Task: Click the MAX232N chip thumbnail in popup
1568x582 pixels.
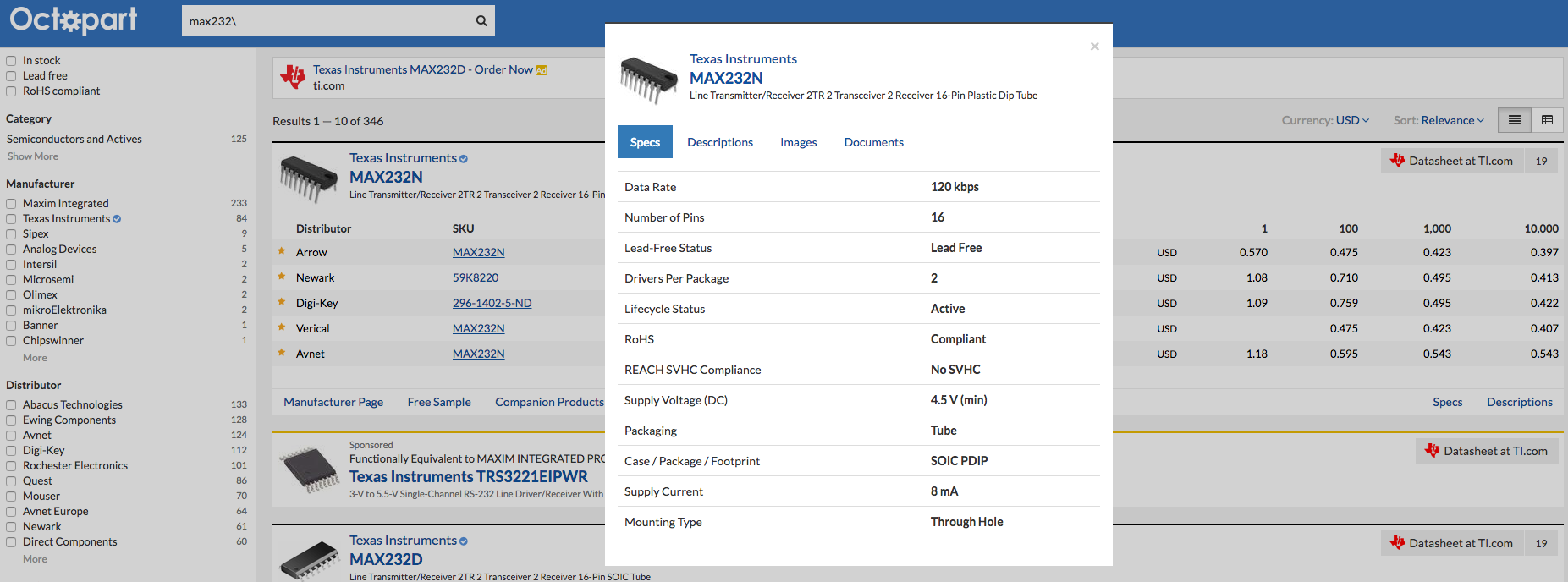Action: tap(649, 80)
